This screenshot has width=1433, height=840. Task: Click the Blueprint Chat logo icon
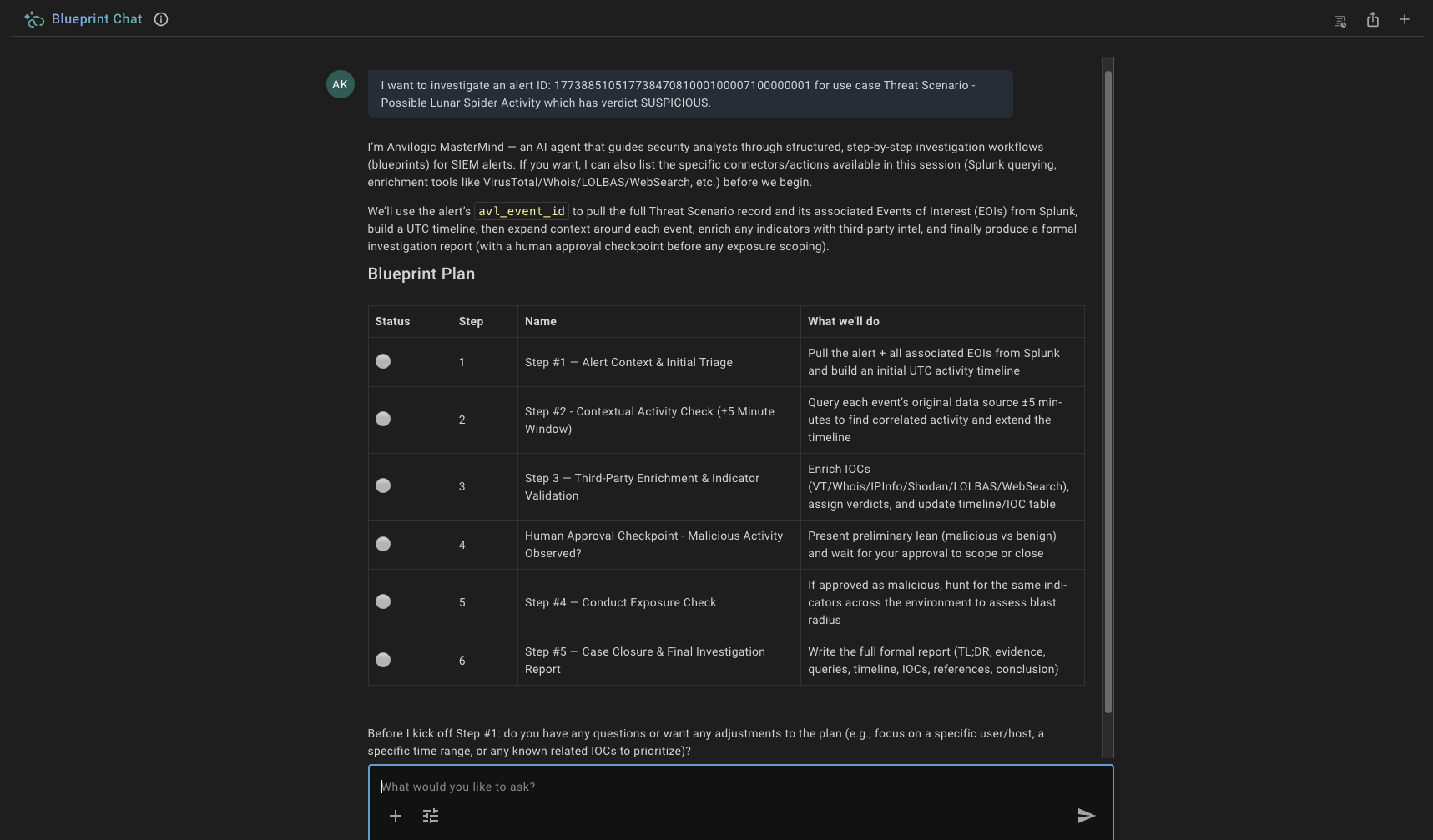(34, 19)
